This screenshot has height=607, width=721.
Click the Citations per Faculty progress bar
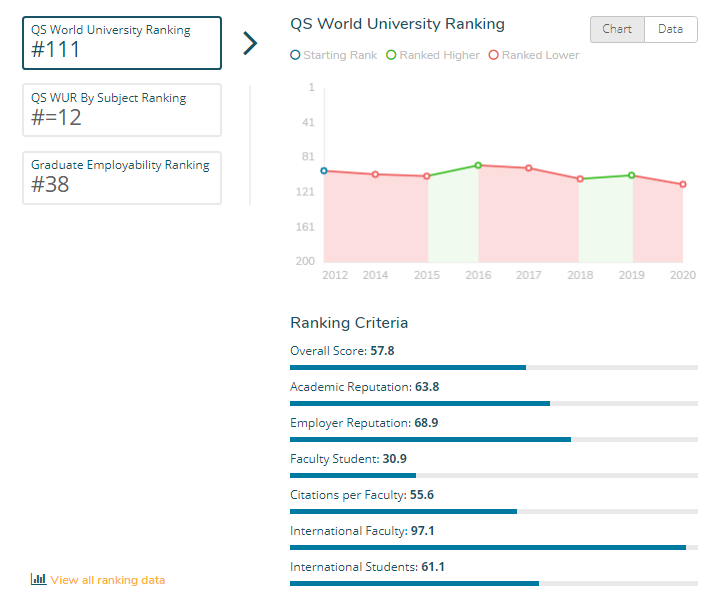(x=494, y=511)
